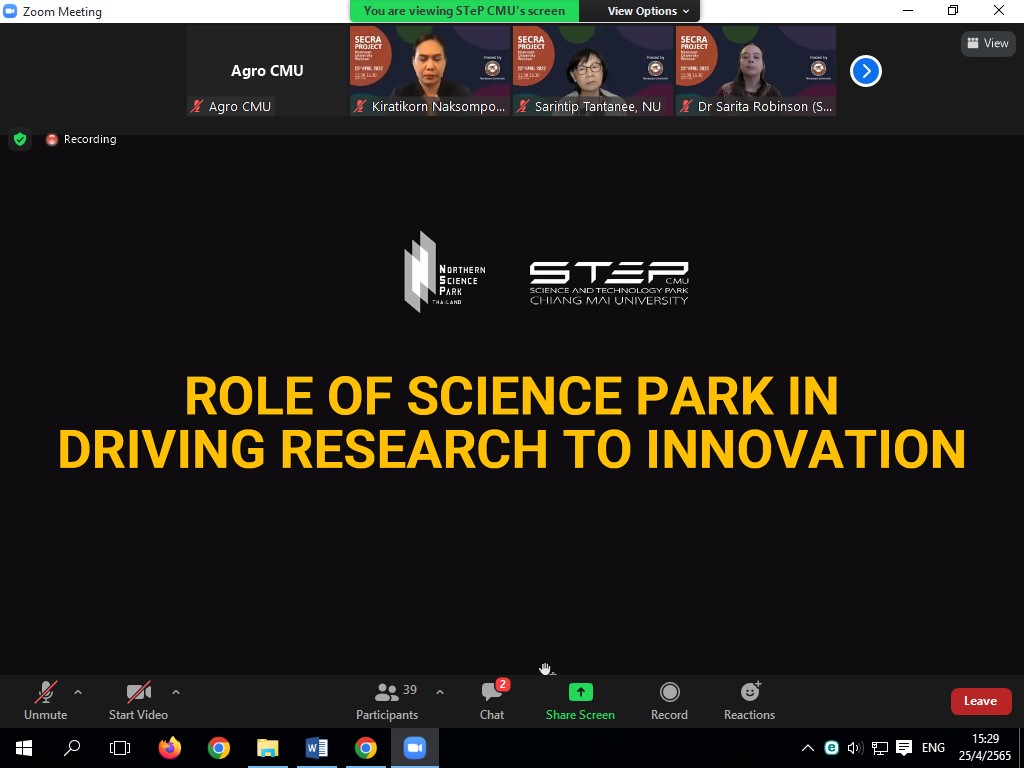Click the green tray icon with the letter e

(831, 748)
